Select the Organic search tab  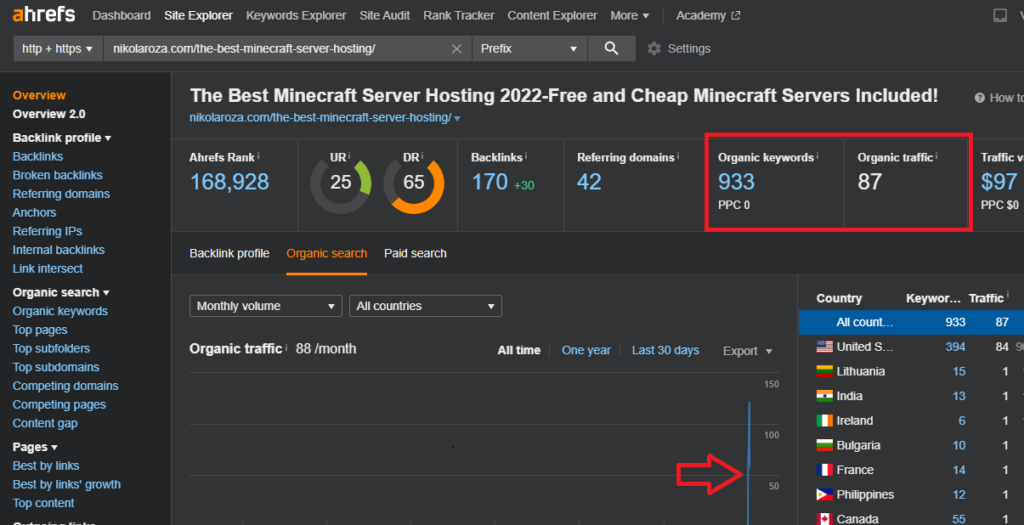(x=327, y=253)
